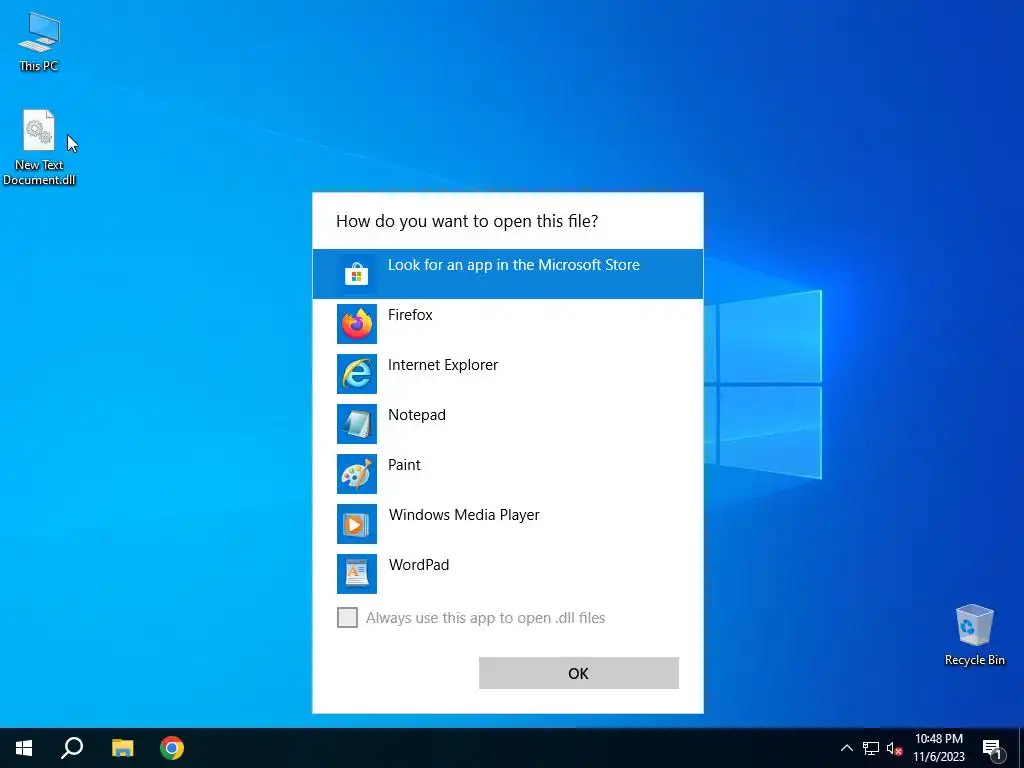Select the New Text Document.dll file icon
The width and height of the screenshot is (1024, 768).
(39, 147)
